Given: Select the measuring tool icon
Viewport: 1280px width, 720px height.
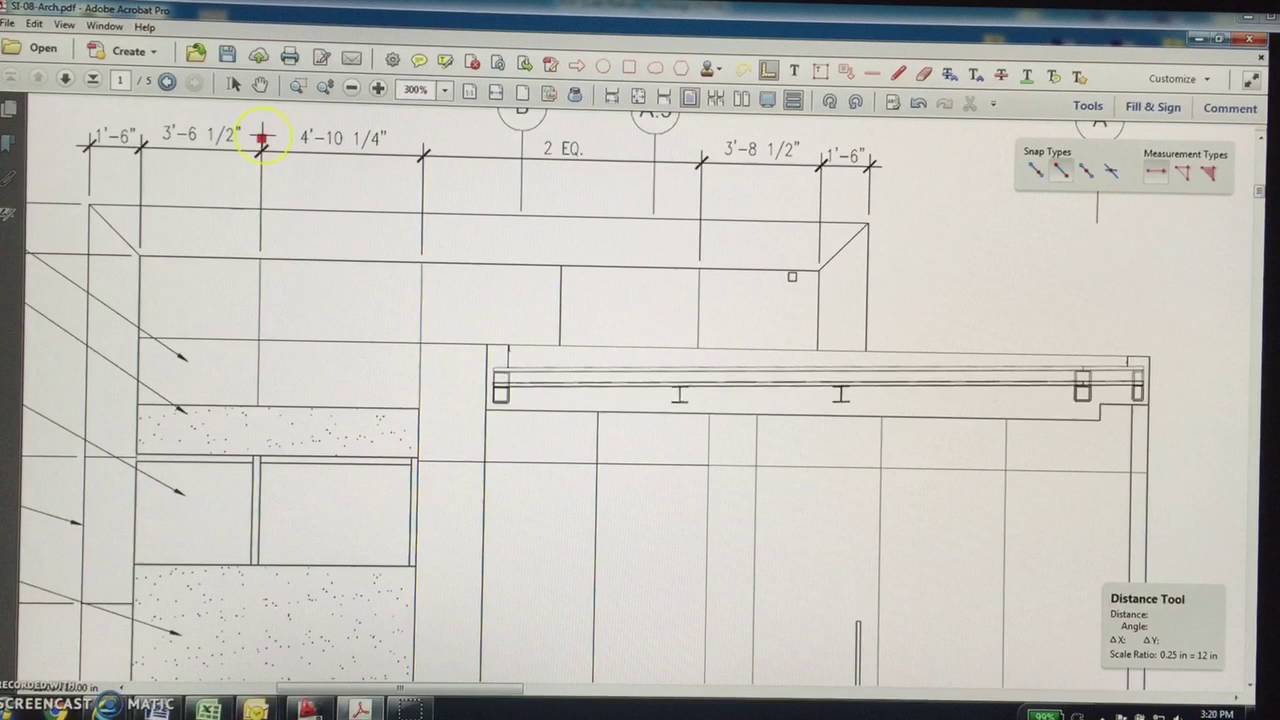Looking at the screenshot, I should [768, 70].
